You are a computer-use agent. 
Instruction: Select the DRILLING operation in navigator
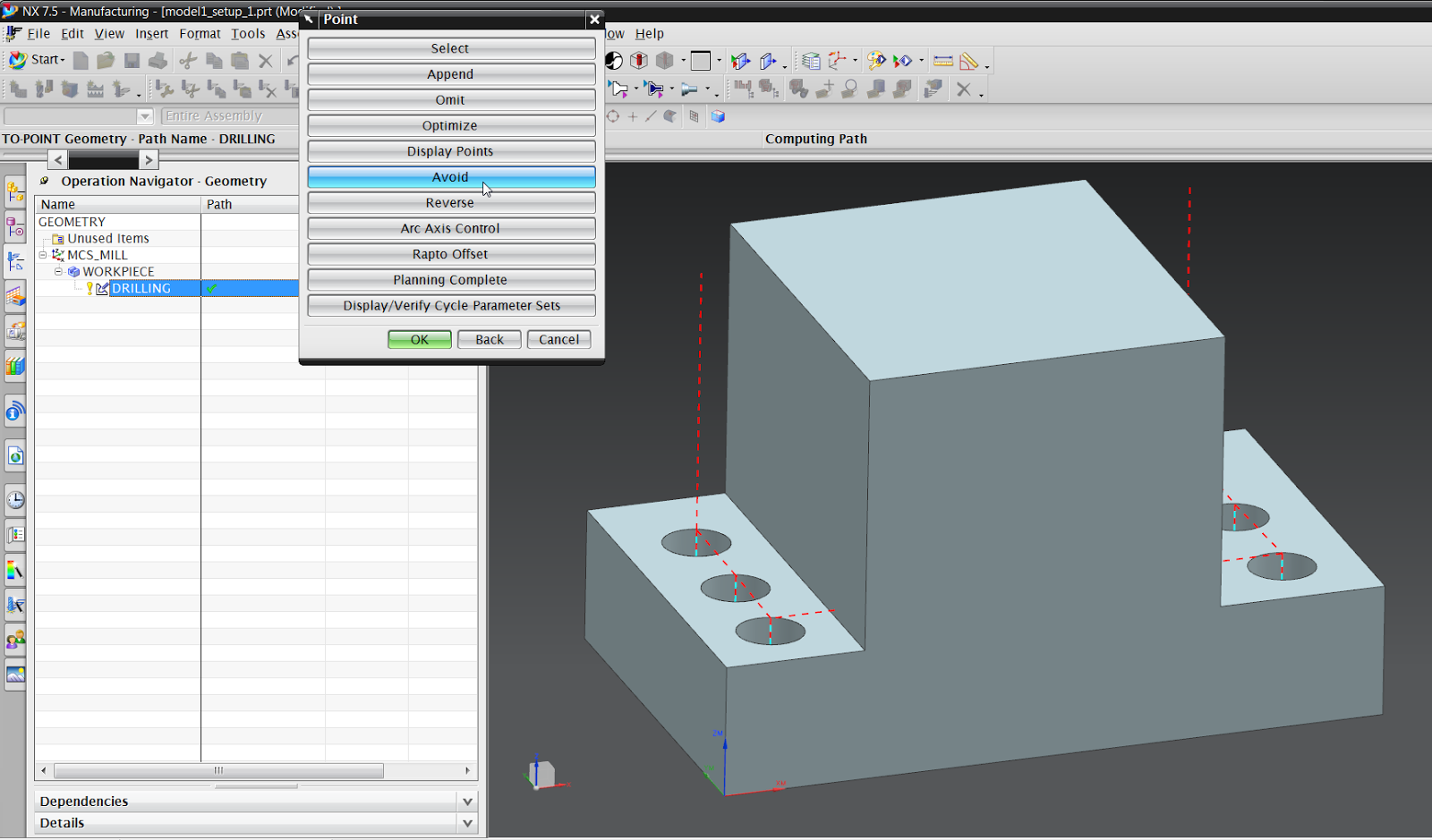pos(141,288)
